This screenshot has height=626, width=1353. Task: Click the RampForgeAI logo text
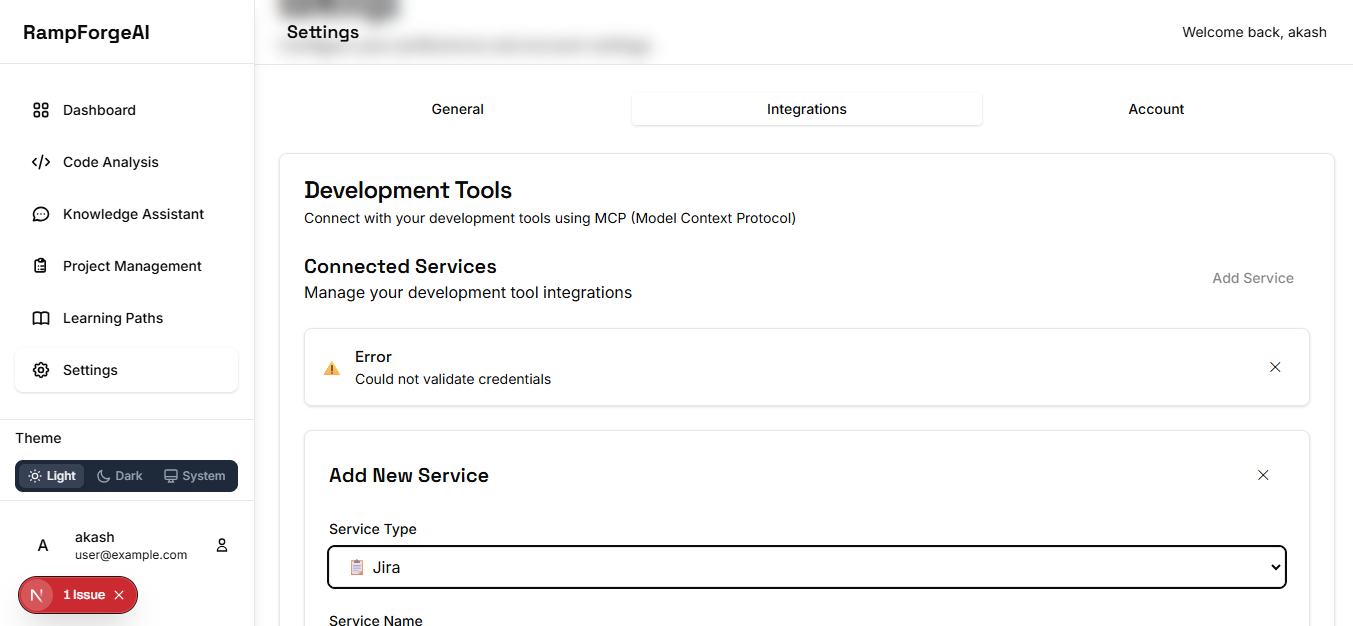coord(87,32)
